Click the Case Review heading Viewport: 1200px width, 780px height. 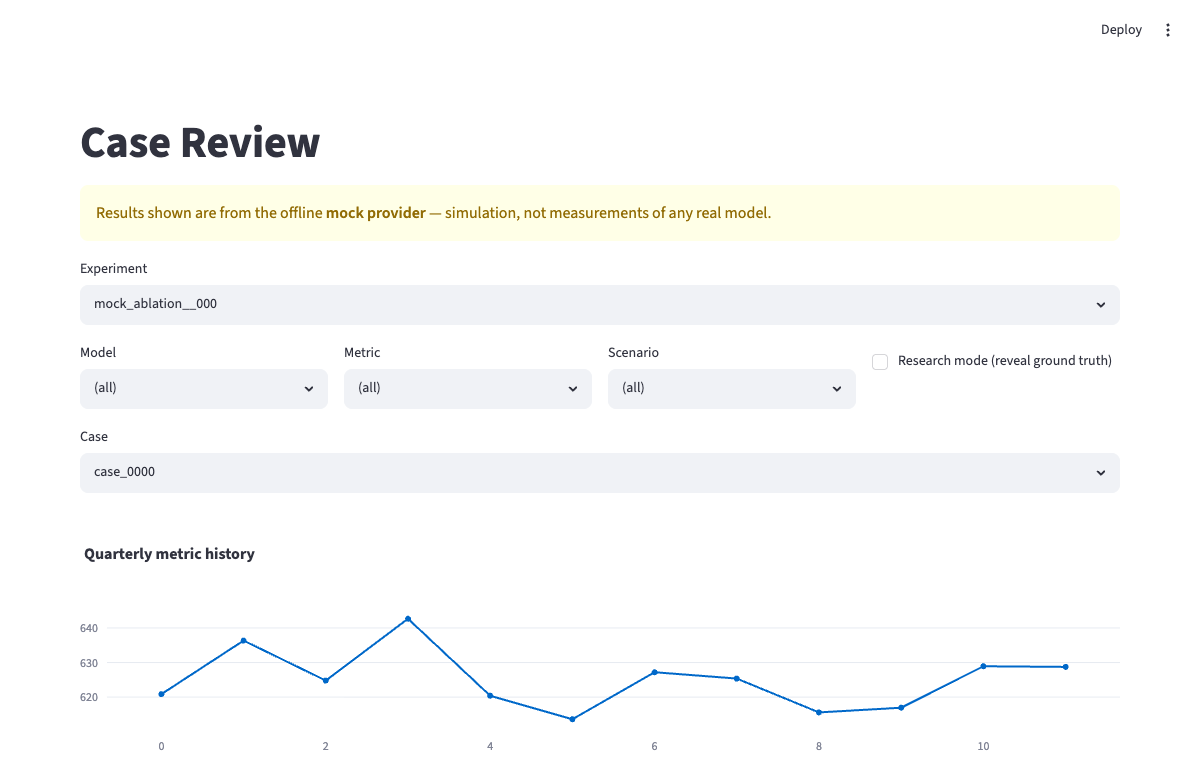click(x=200, y=143)
